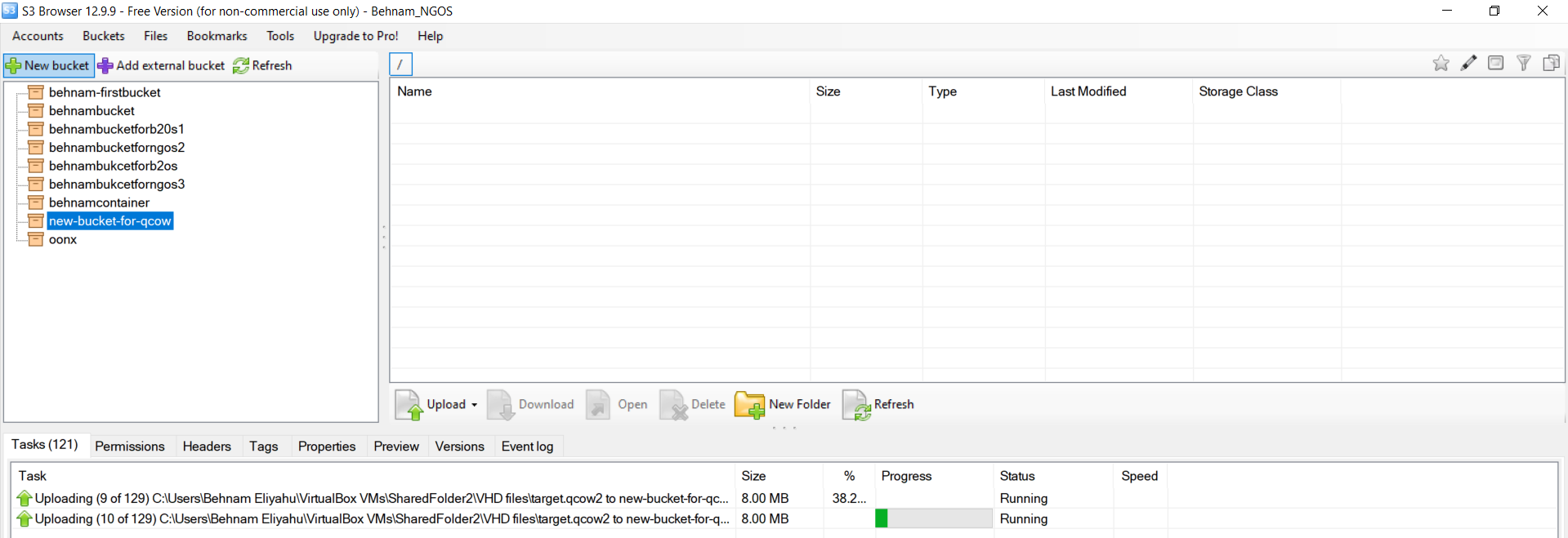Switch to the Preview tab

point(396,447)
